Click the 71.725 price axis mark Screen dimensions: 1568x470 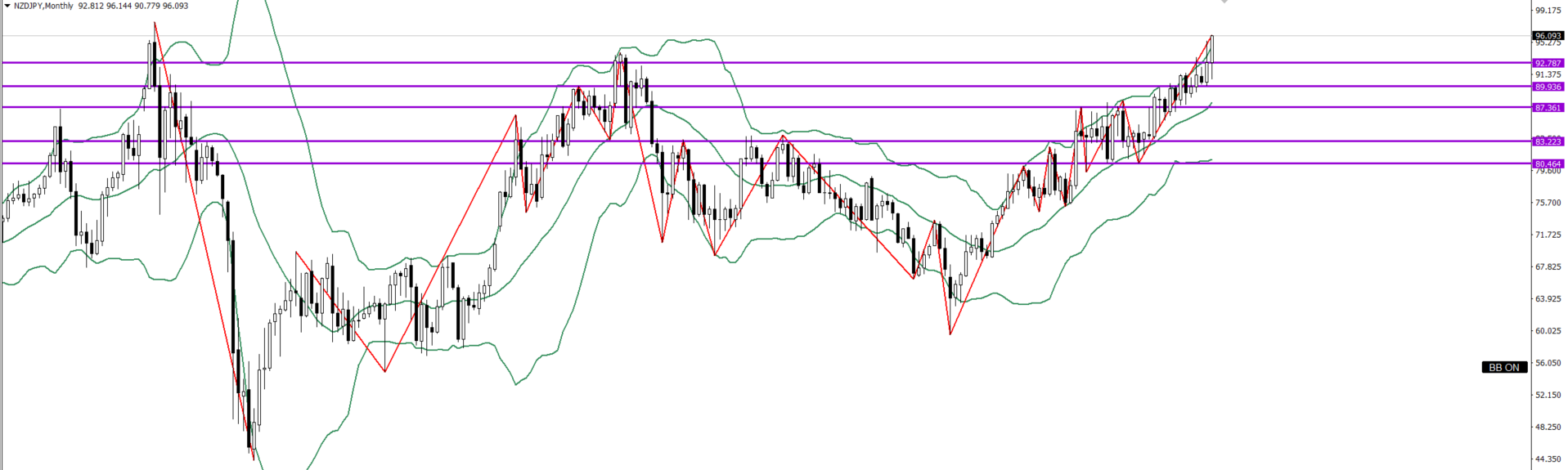(x=1548, y=235)
